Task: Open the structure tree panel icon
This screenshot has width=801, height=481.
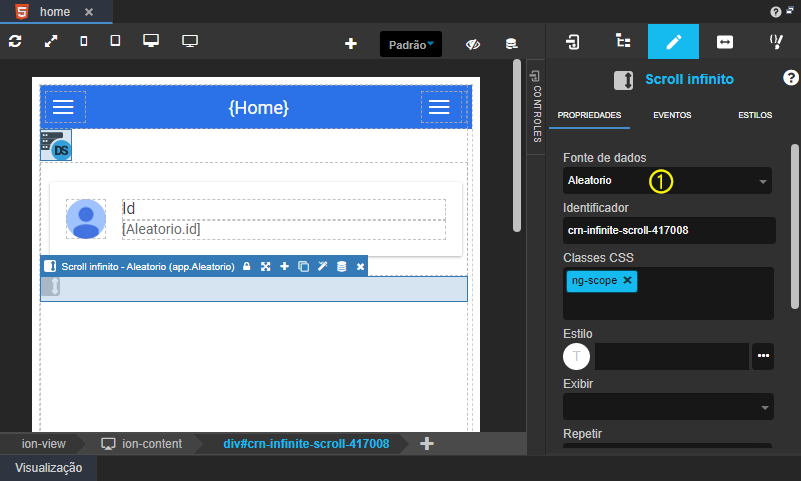Action: pyautogui.click(x=623, y=41)
